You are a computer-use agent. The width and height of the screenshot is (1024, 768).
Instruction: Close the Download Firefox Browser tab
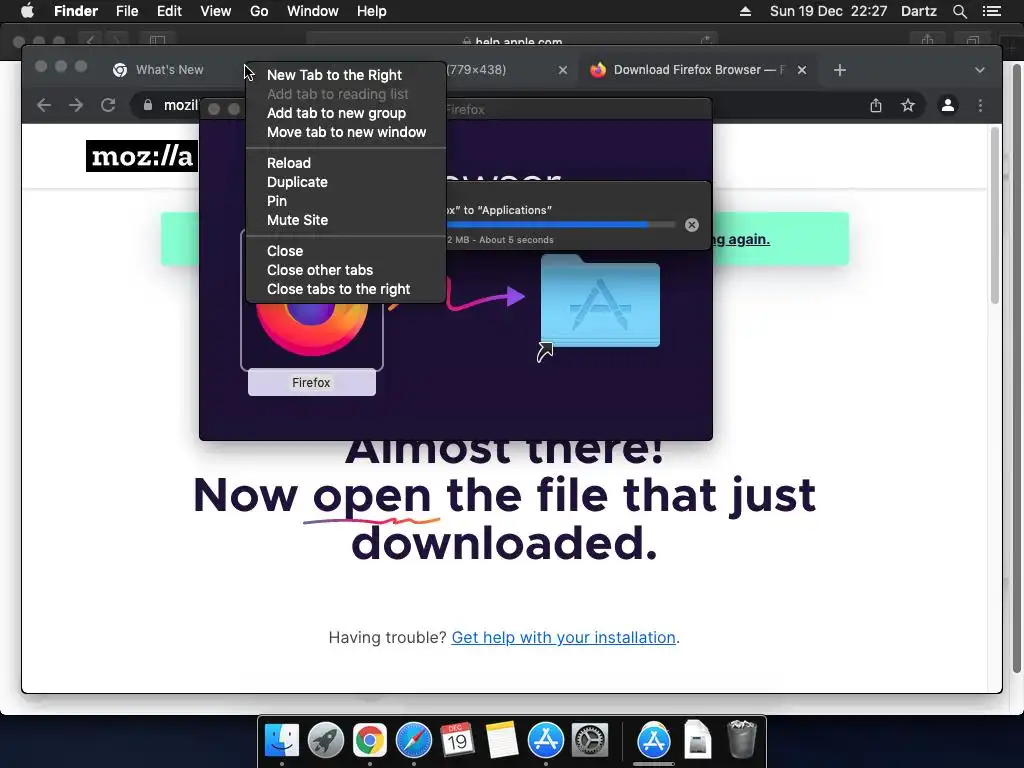(802, 70)
